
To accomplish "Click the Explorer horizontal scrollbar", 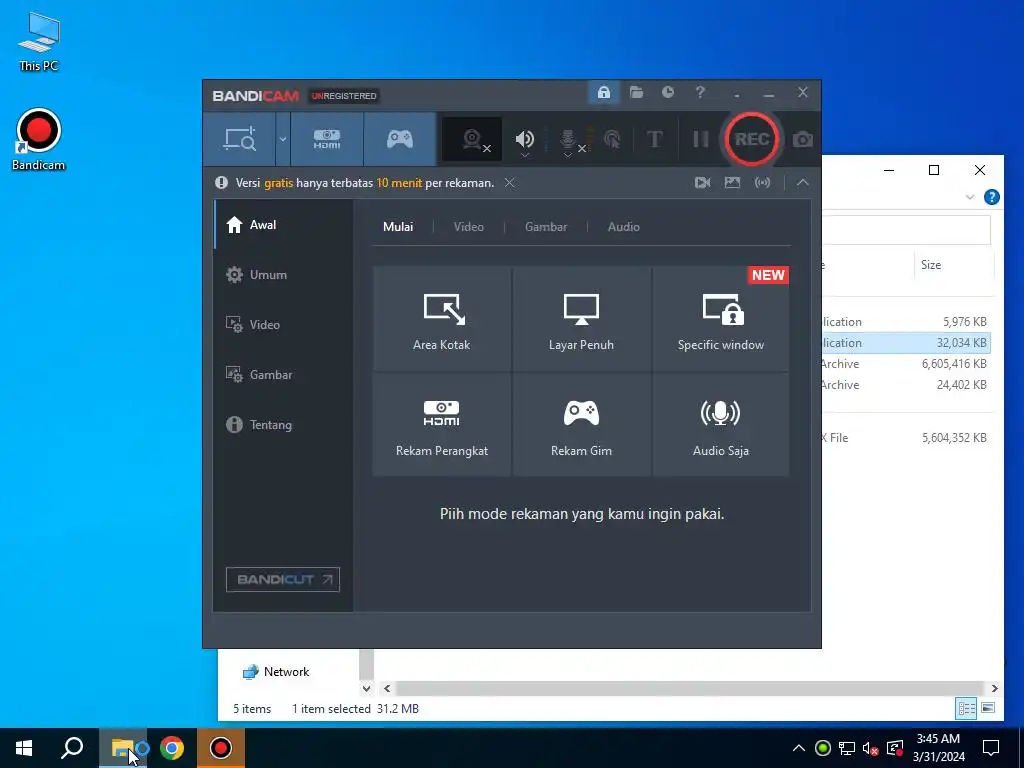I will tap(689, 688).
